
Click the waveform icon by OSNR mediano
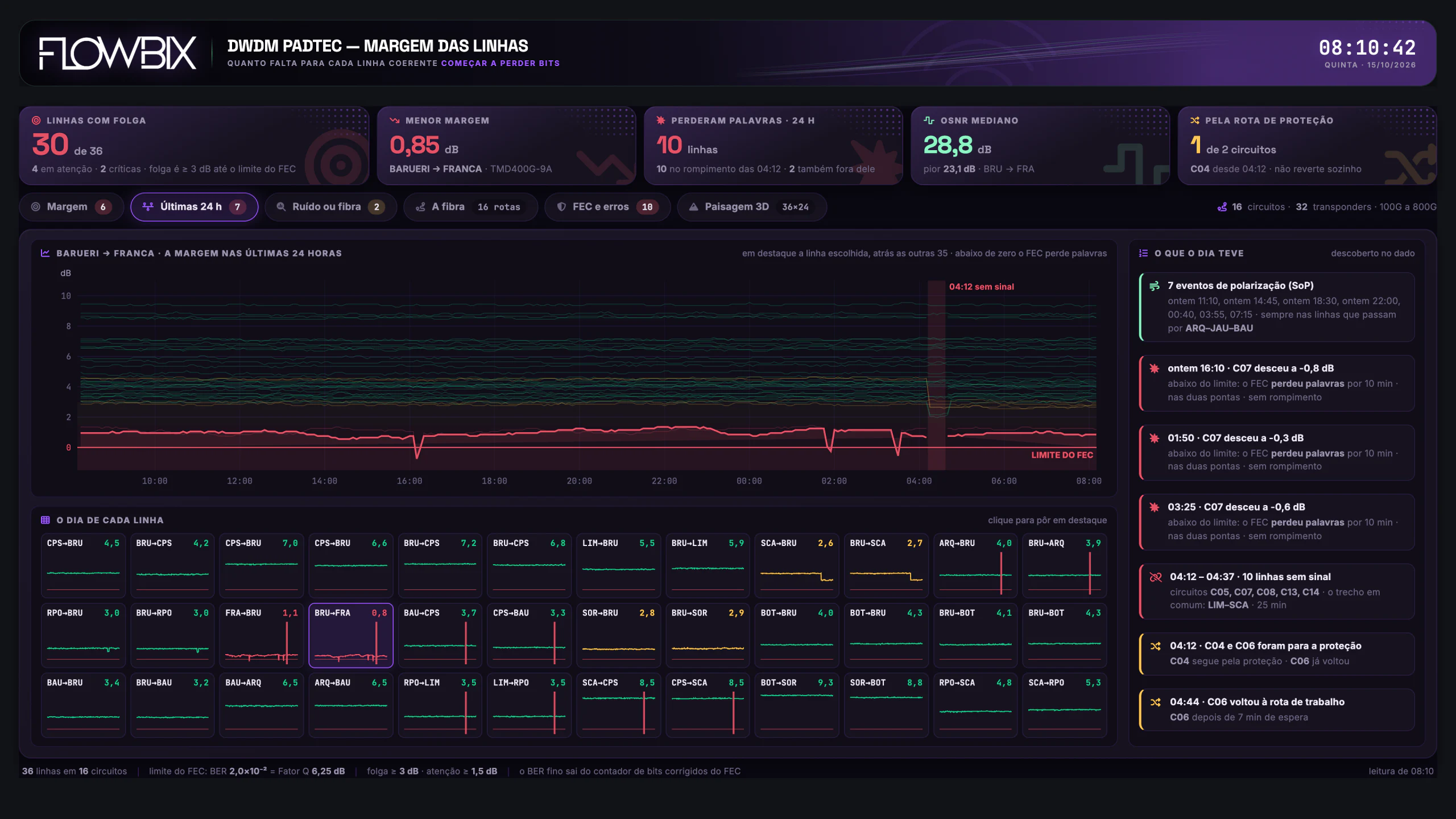point(929,121)
